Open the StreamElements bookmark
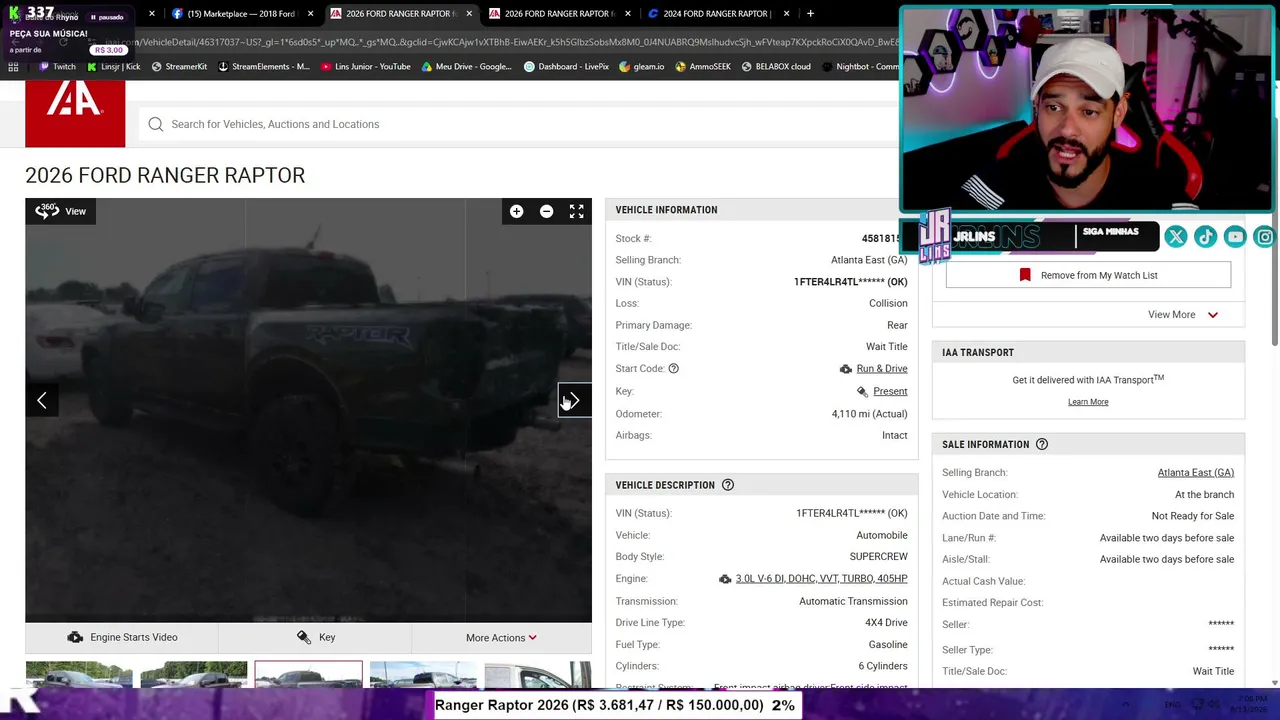The width and height of the screenshot is (1280, 720). 264,67
